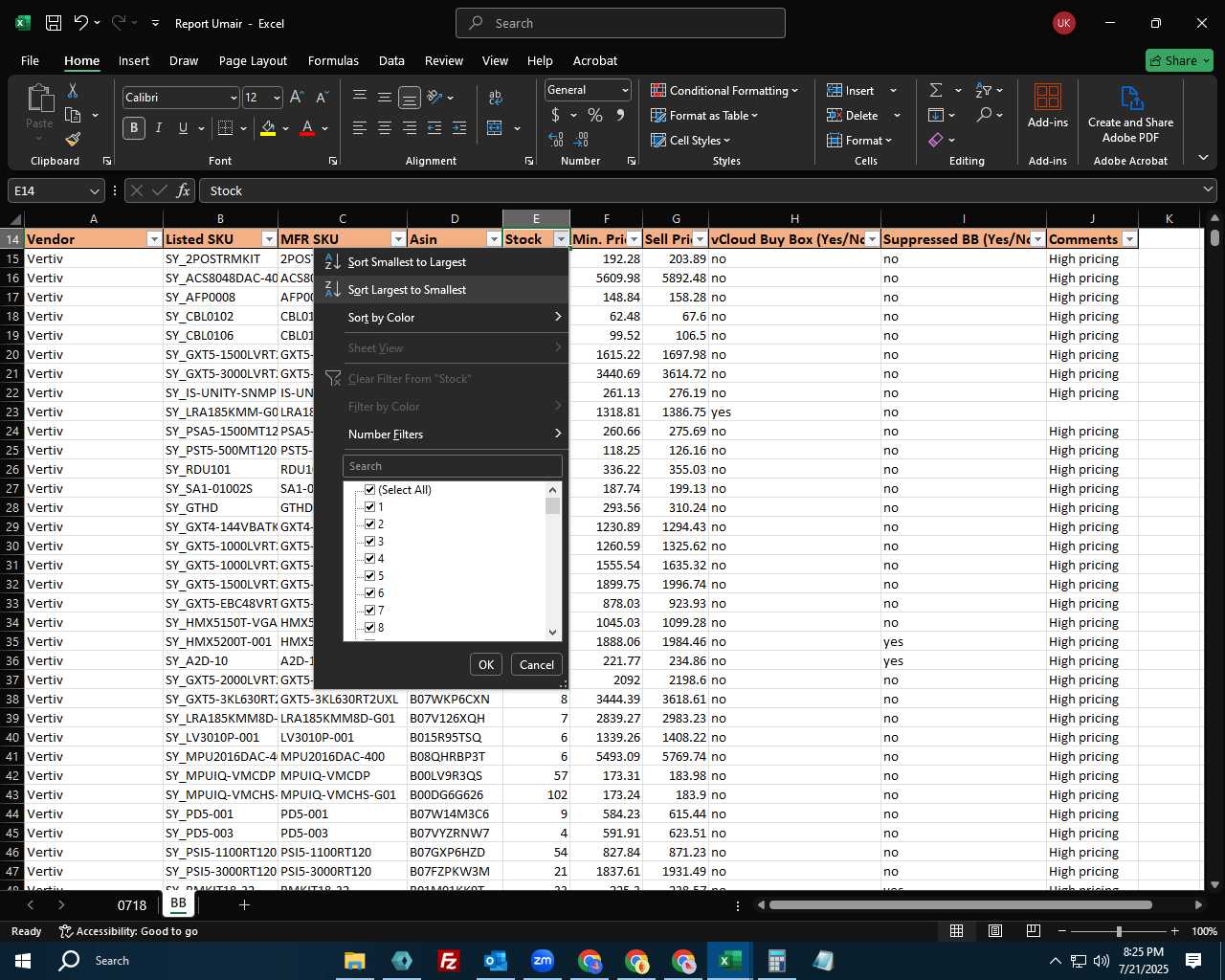Click the Increase Decimal icon
Viewport: 1225px width, 980px height.
click(556, 139)
